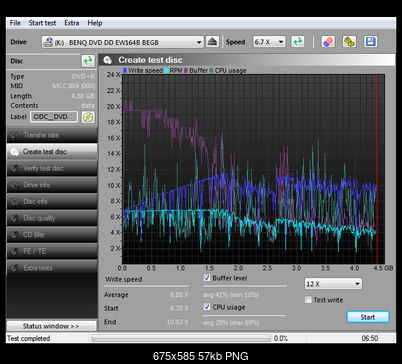This screenshot has height=364, width=402.
Task: Click the drive icon in the Drive selector
Action: 49,42
